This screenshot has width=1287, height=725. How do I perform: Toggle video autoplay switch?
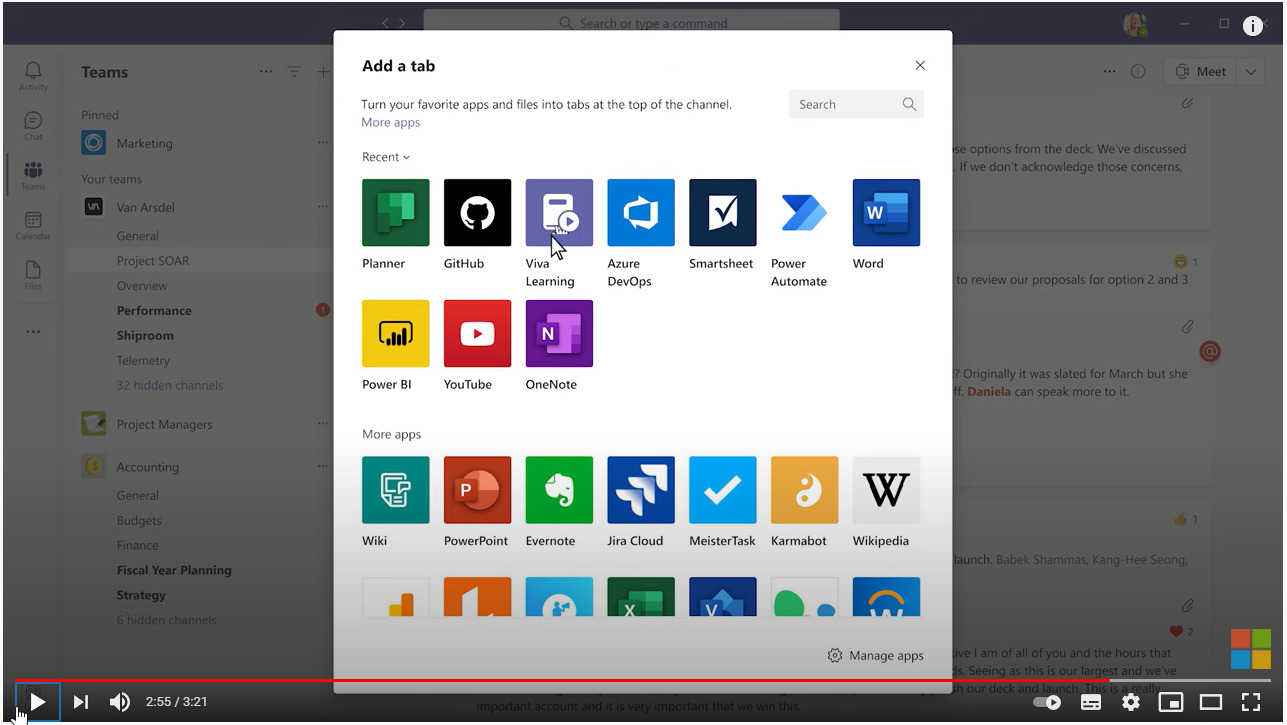(x=1047, y=702)
